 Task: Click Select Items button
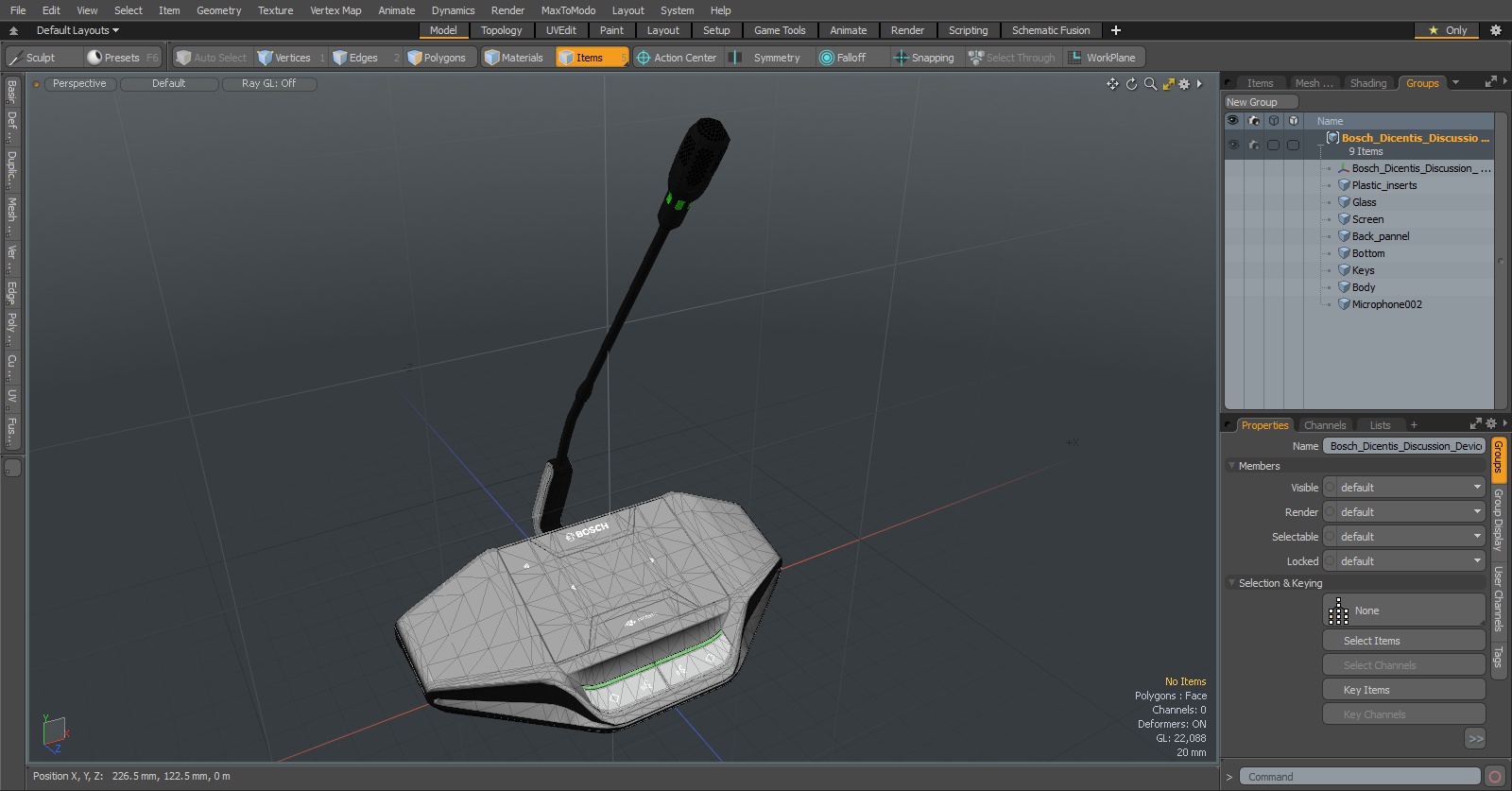pos(1404,641)
